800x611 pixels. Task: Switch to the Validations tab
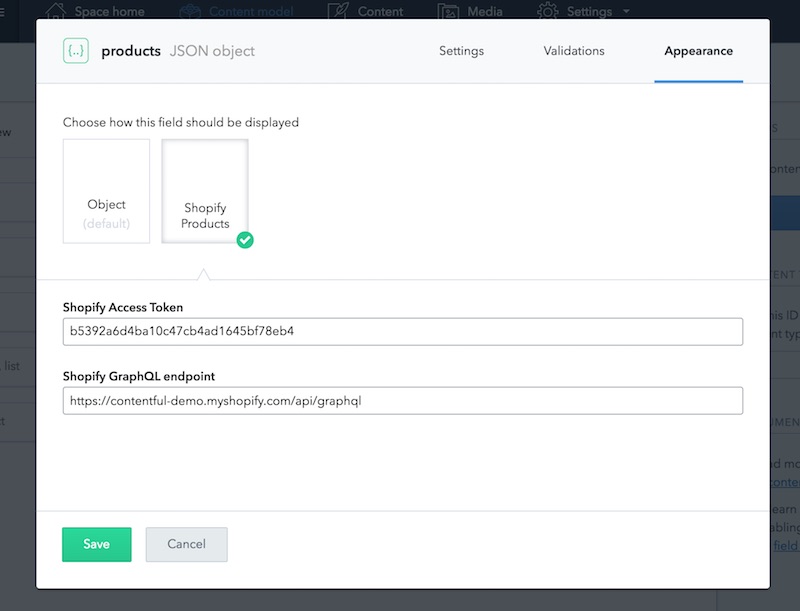coord(573,50)
